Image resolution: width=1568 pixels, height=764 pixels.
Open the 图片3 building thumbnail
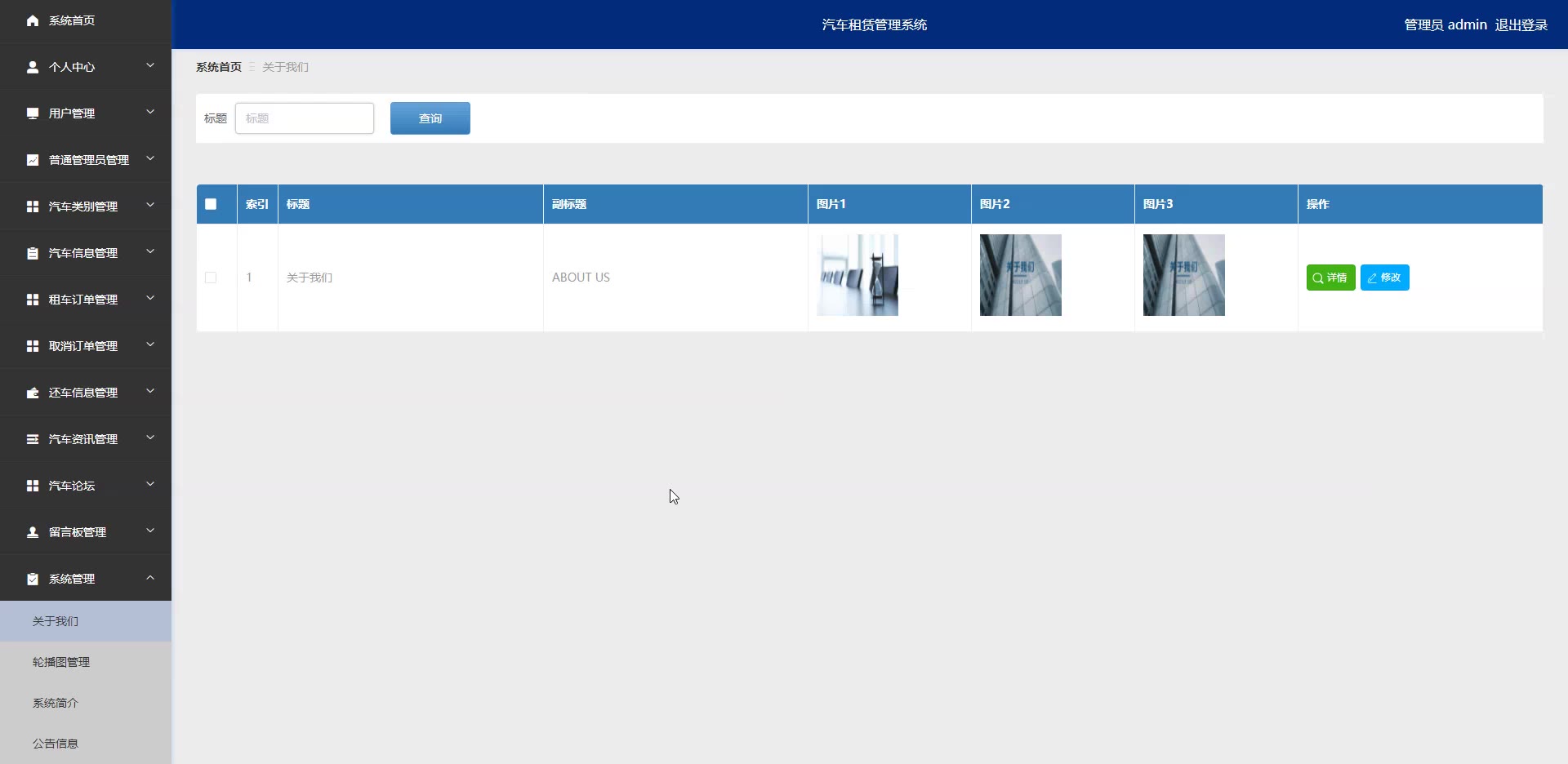tap(1184, 275)
